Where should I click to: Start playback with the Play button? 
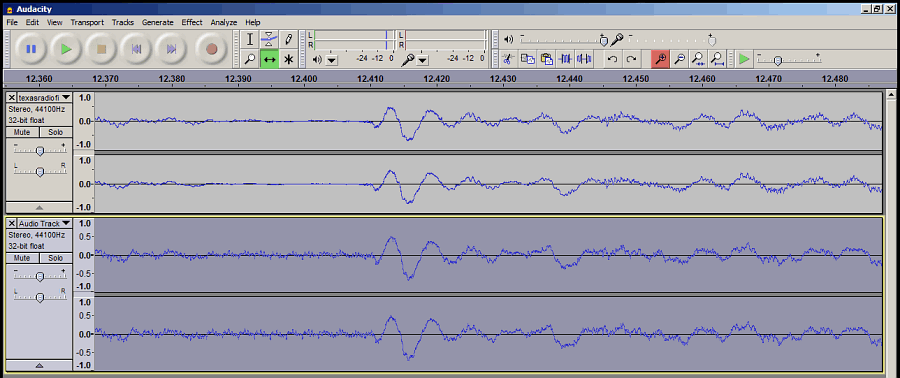pyautogui.click(x=66, y=49)
